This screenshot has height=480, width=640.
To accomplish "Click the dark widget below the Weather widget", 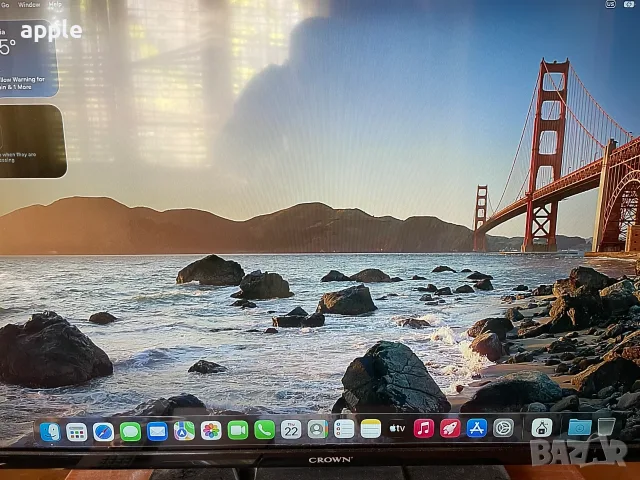I will (33, 141).
